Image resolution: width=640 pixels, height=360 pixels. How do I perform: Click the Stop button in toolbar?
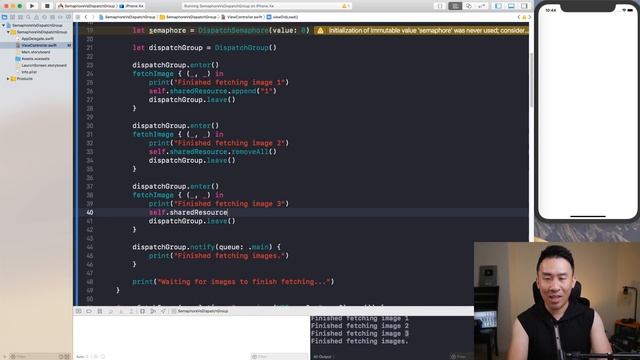[x=47, y=6]
